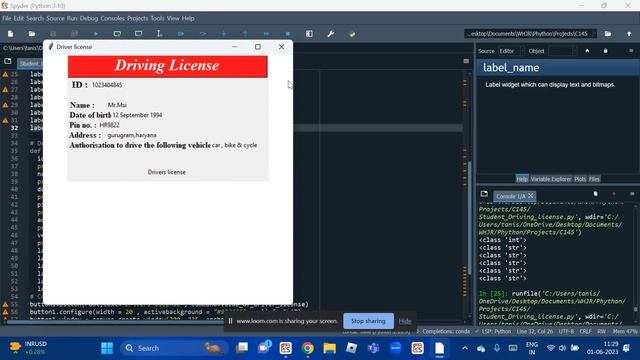Open File Explorer from the taskbar
640x360 pixels.
[330, 348]
